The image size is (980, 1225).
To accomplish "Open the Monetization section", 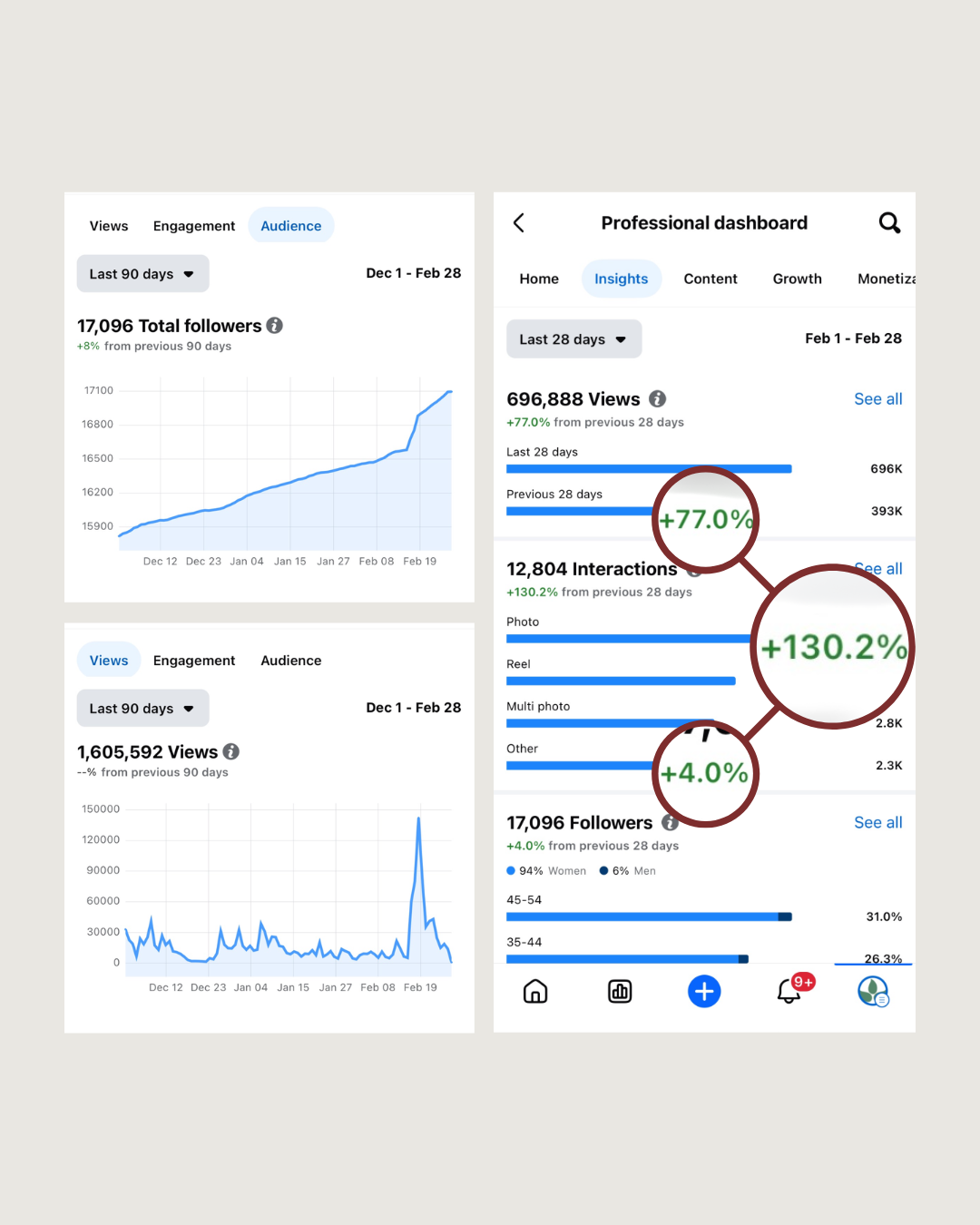I will click(887, 279).
